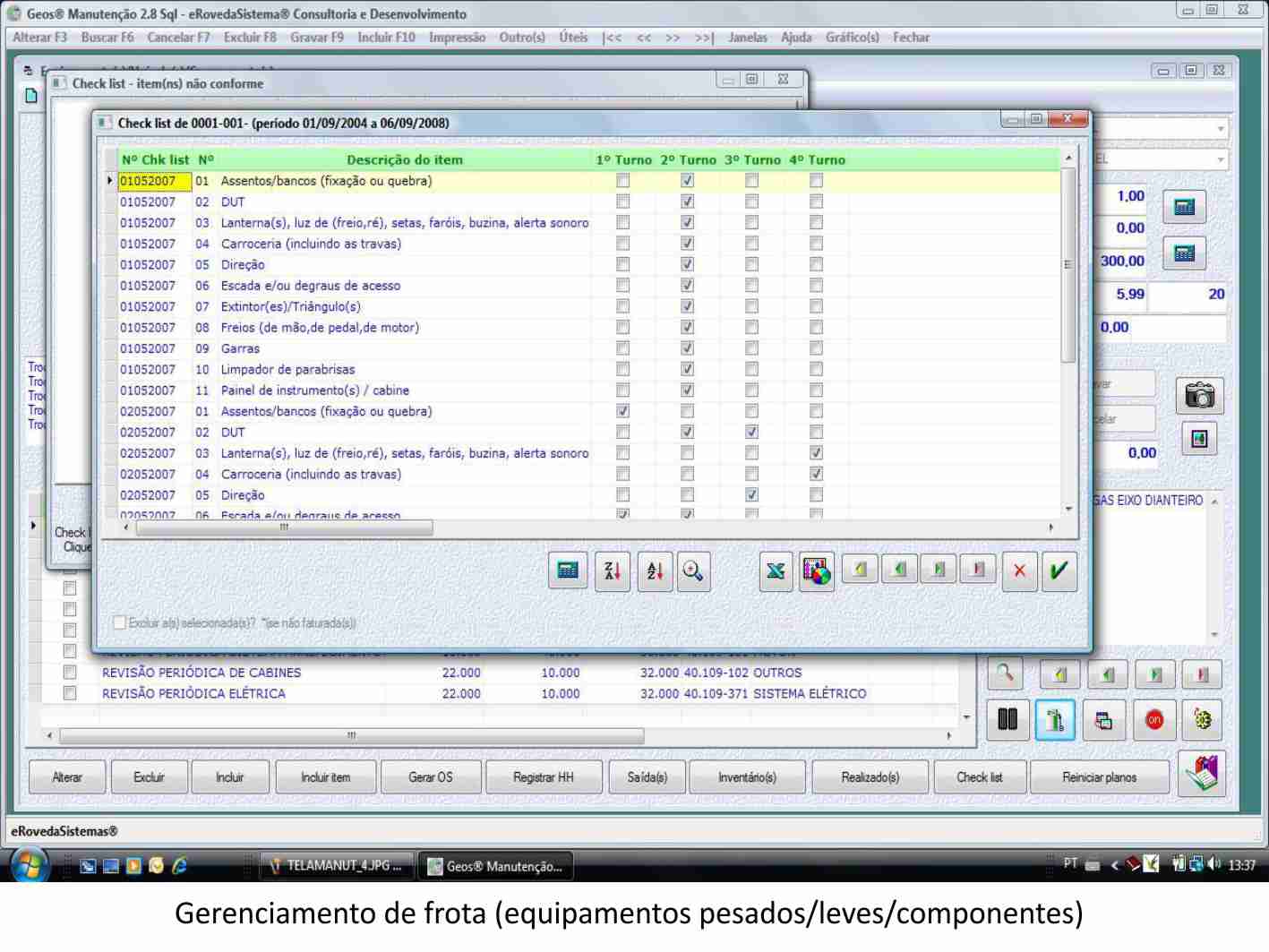The image size is (1269, 952).
Task: Click the stacked windows icon button
Action: pyautogui.click(x=1103, y=720)
